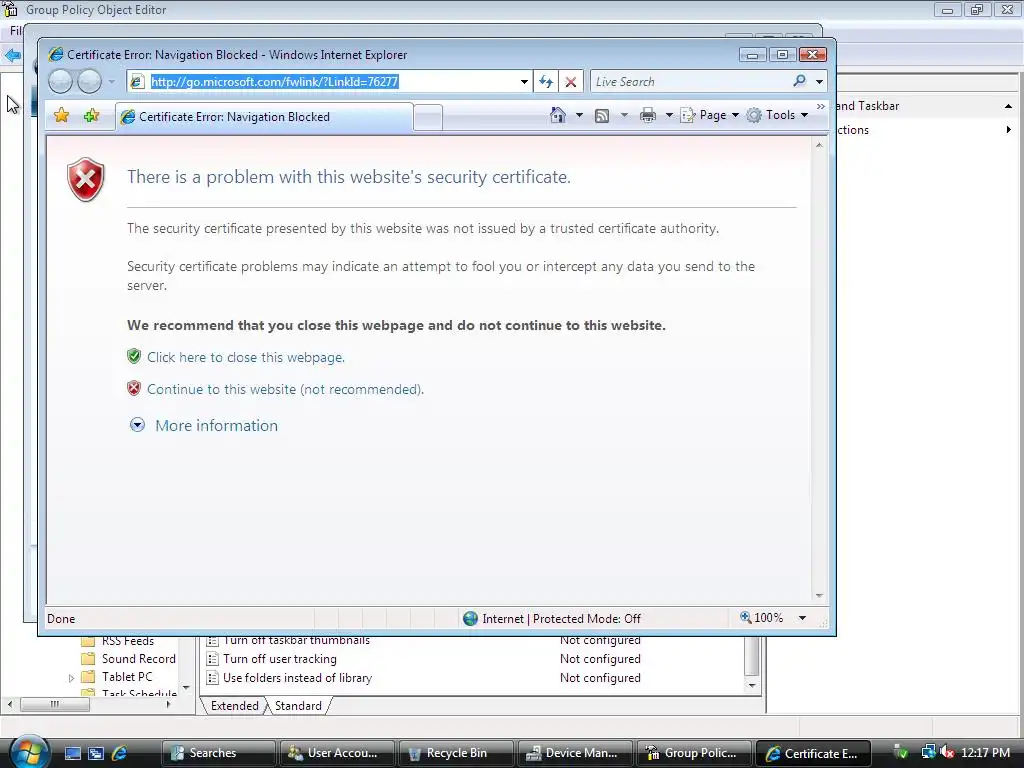This screenshot has height=768, width=1024.
Task: Click the Live Search magnifier icon
Action: click(799, 81)
